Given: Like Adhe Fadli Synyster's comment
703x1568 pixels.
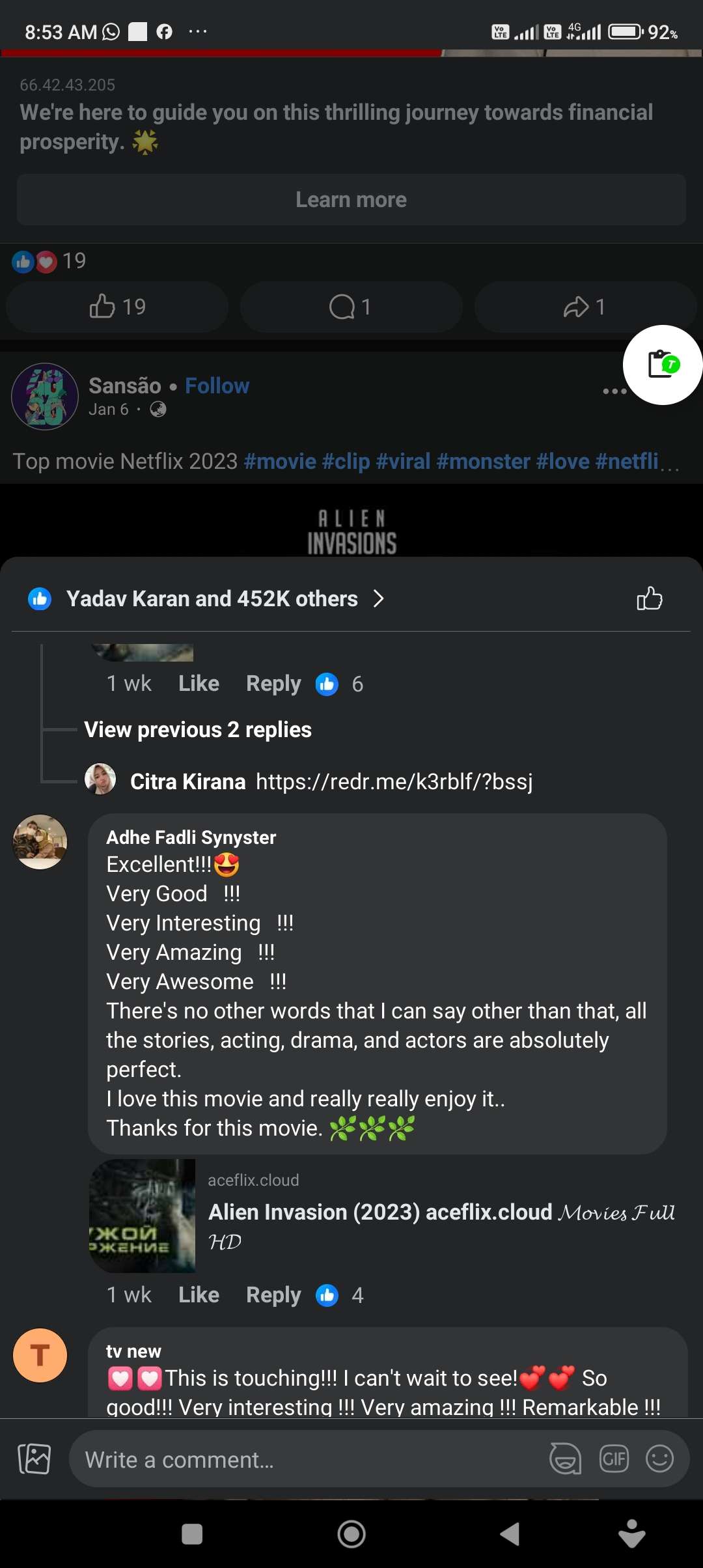Looking at the screenshot, I should (199, 1295).
